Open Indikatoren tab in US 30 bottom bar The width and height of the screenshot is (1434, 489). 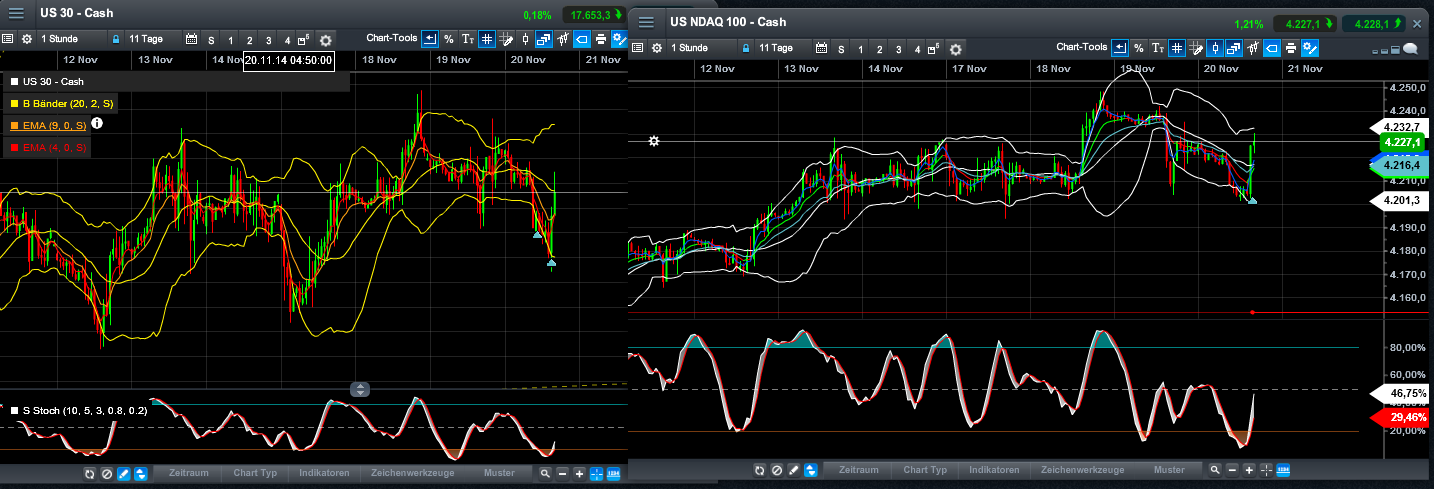(324, 473)
